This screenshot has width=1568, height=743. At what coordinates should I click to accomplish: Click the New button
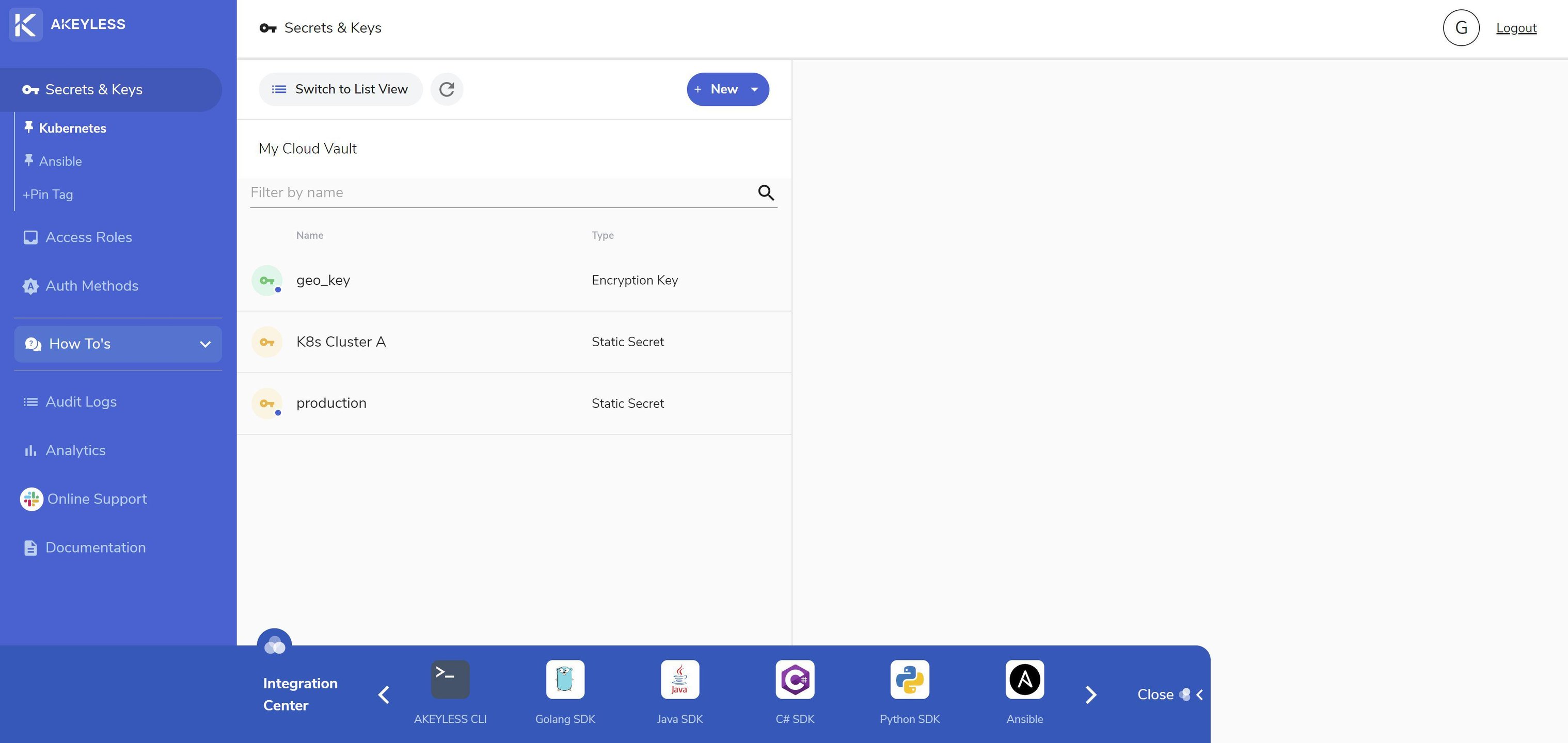pos(724,89)
